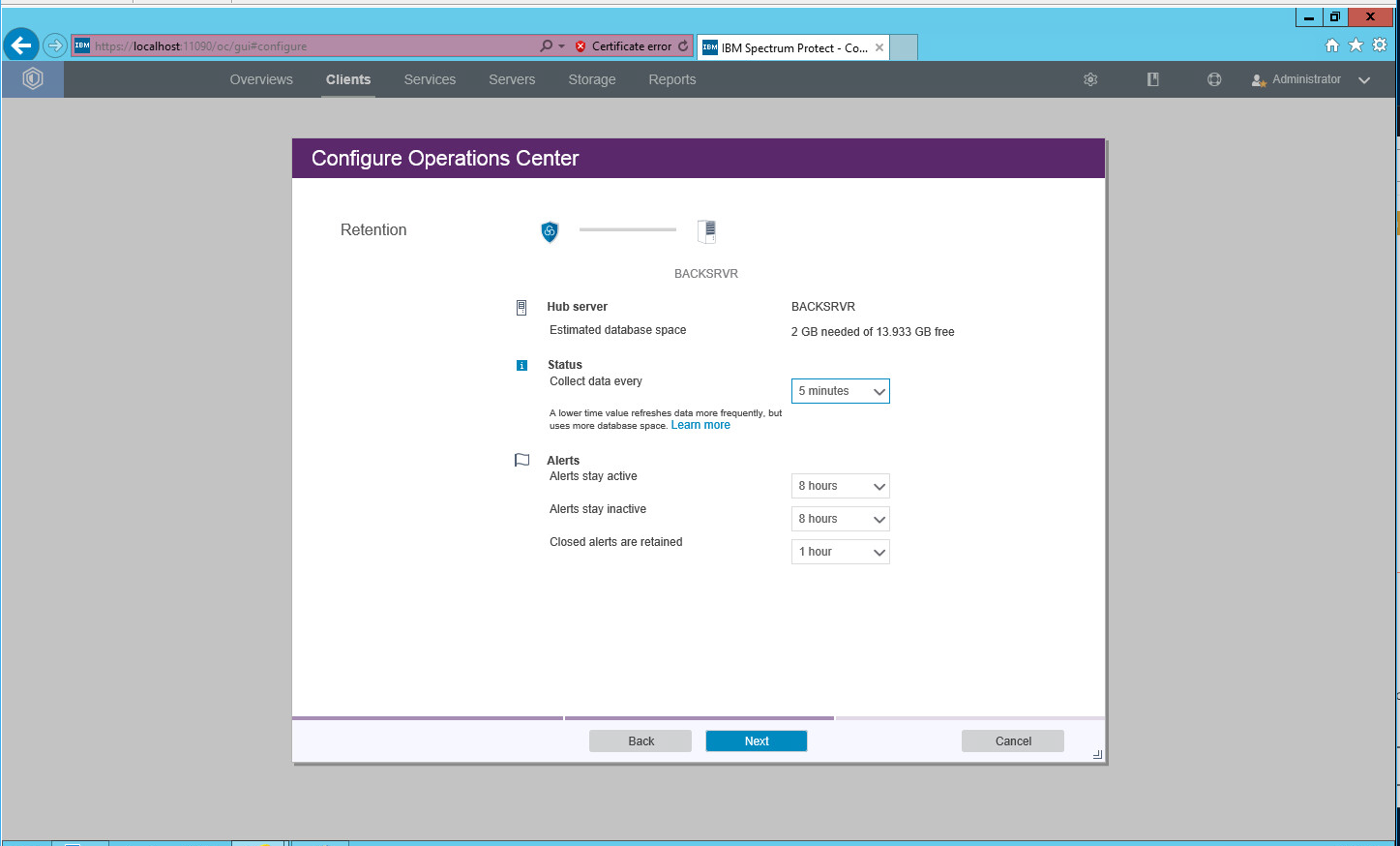1400x846 pixels.
Task: Open the globe help icon
Action: tap(1214, 79)
